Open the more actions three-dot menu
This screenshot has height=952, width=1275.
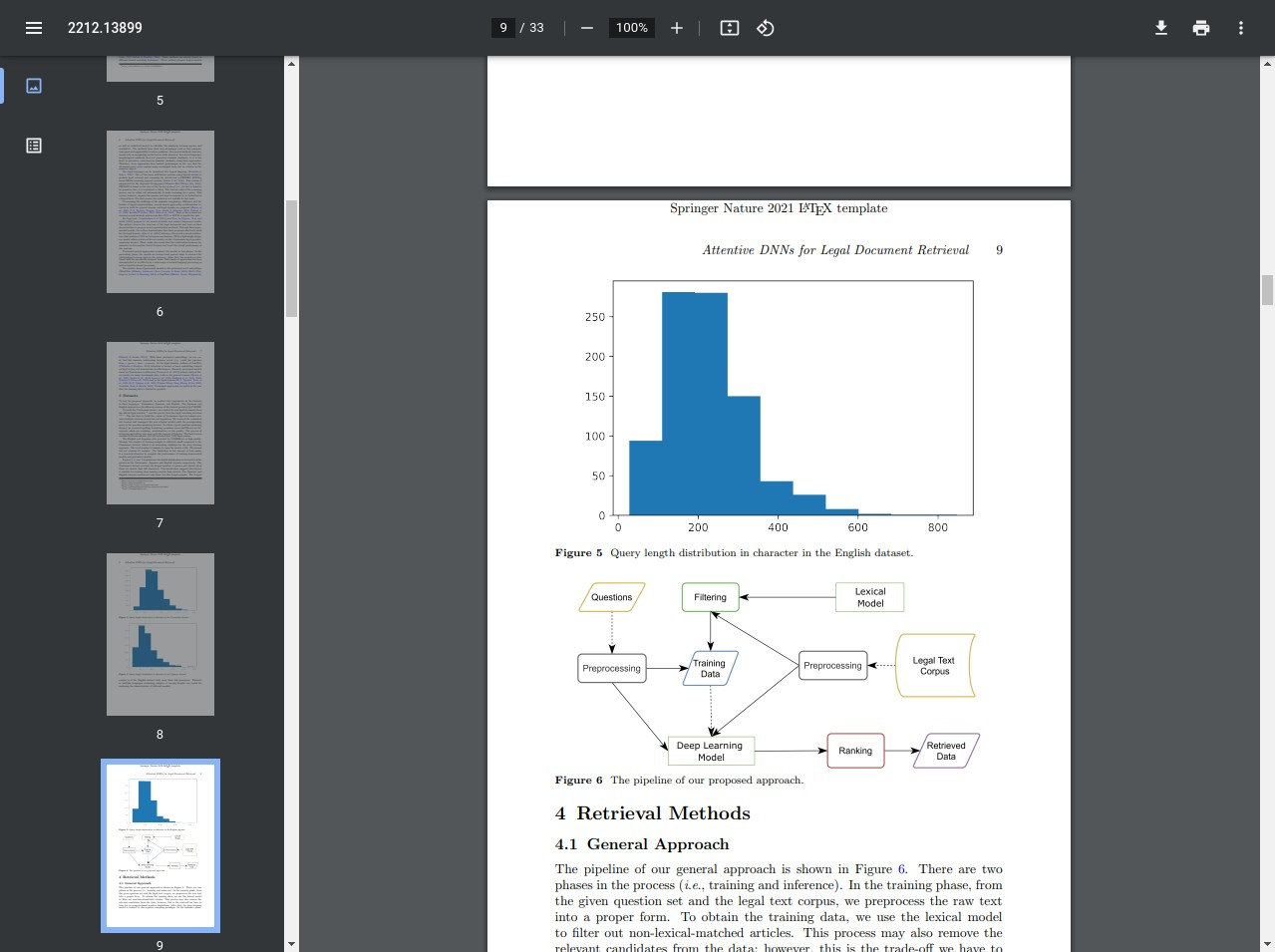[1241, 28]
